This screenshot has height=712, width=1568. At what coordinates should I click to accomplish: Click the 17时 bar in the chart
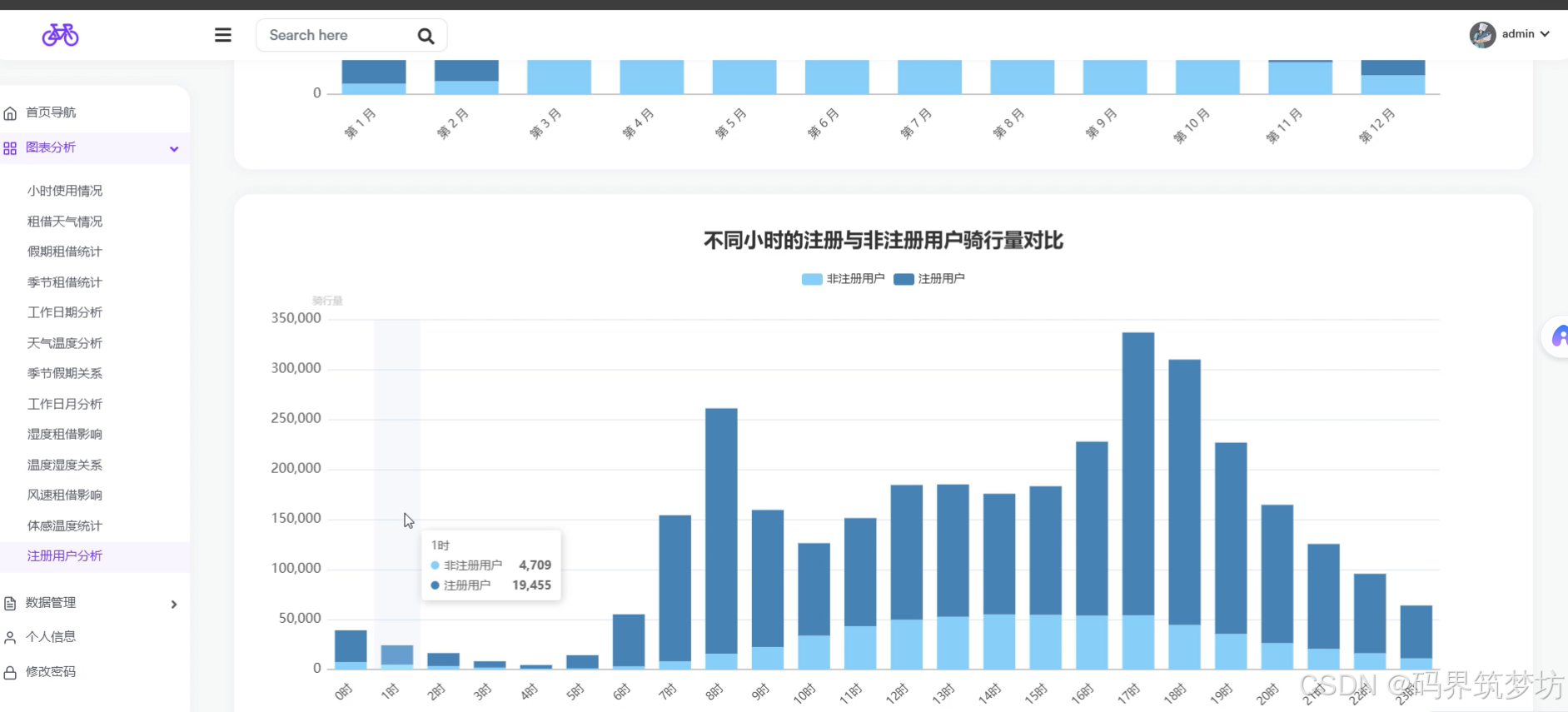(1137, 500)
